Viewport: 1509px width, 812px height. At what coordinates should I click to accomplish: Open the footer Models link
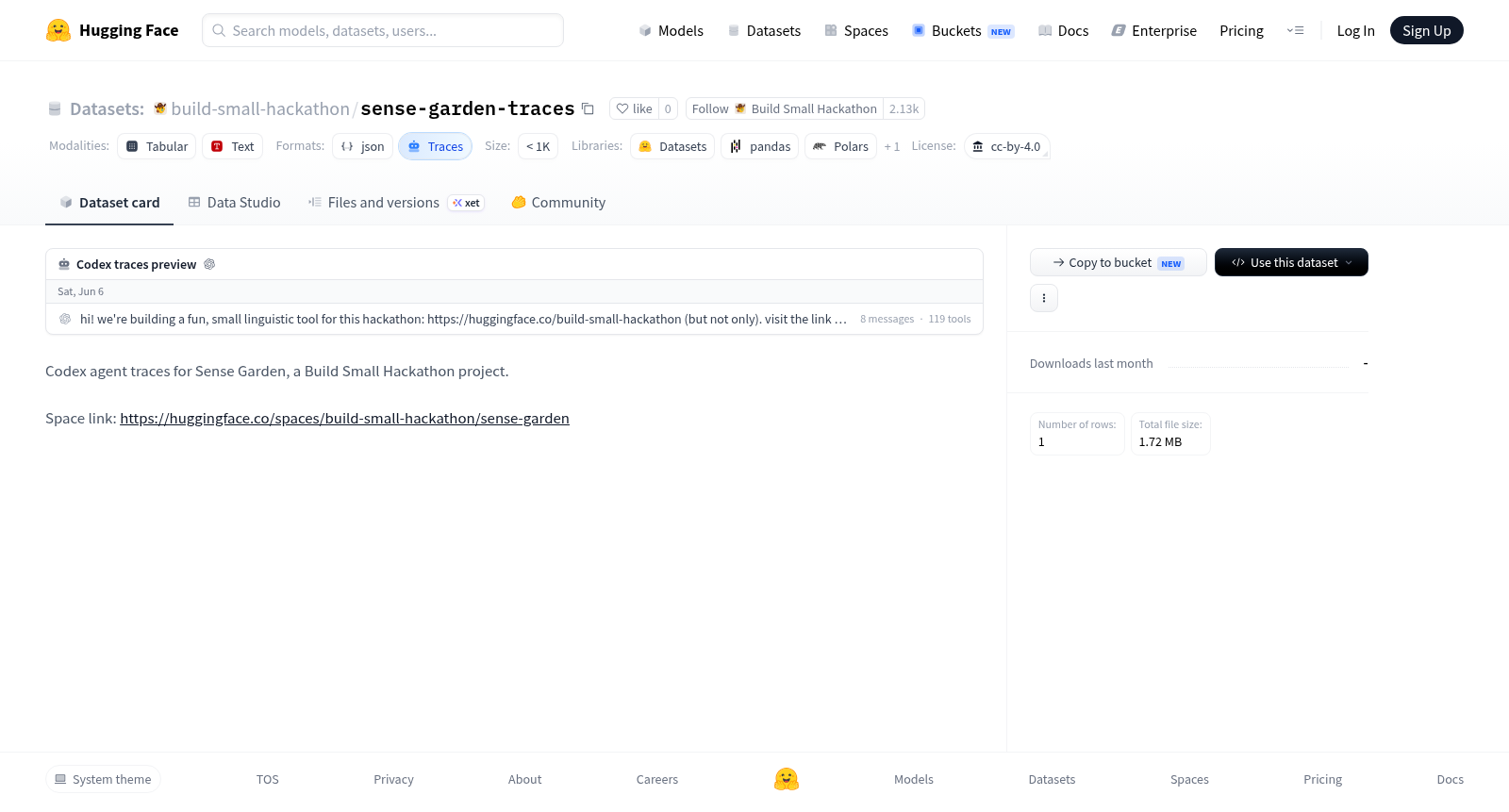914,779
